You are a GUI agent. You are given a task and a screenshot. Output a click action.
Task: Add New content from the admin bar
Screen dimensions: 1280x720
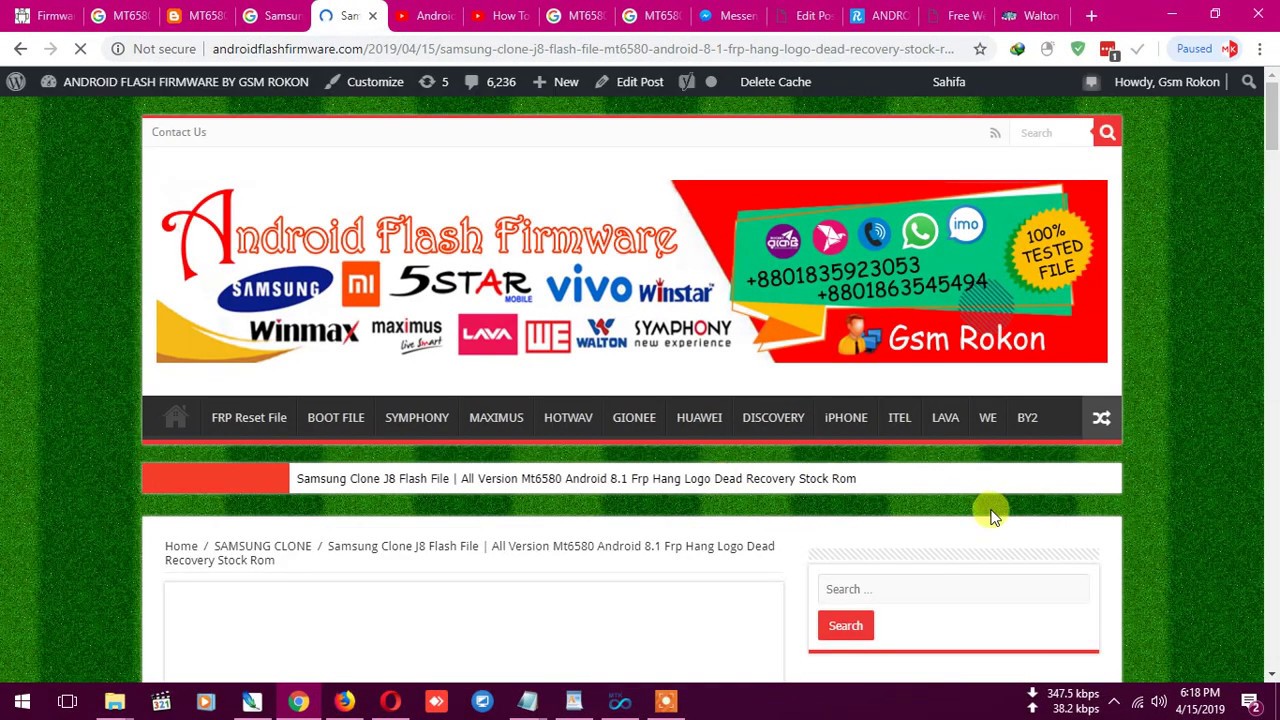(x=555, y=82)
